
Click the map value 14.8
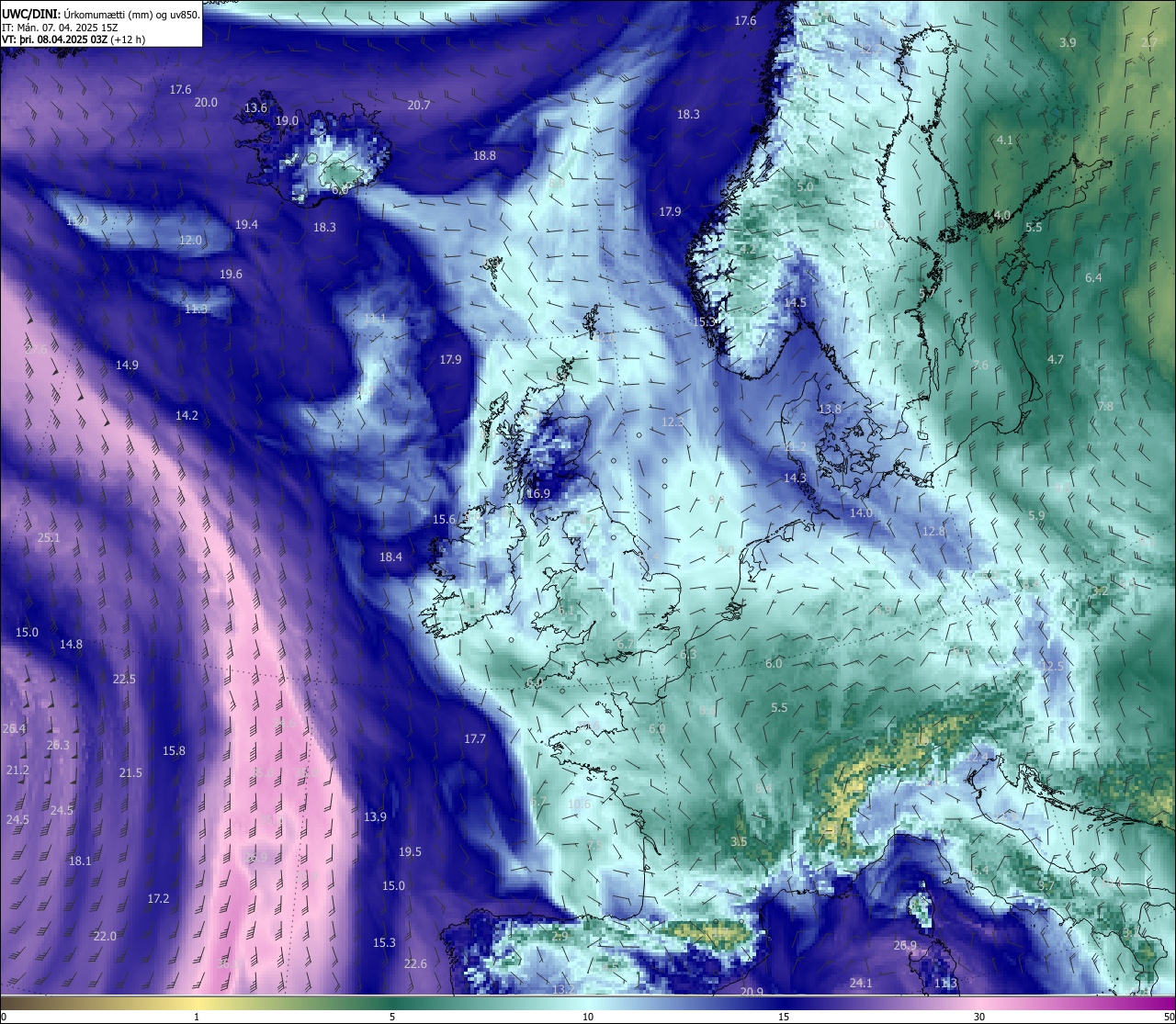pos(71,645)
